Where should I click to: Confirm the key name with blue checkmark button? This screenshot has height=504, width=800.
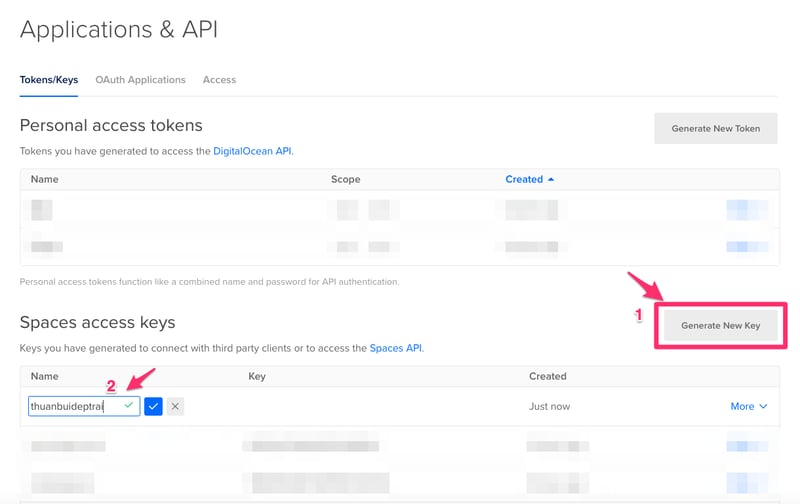[153, 406]
